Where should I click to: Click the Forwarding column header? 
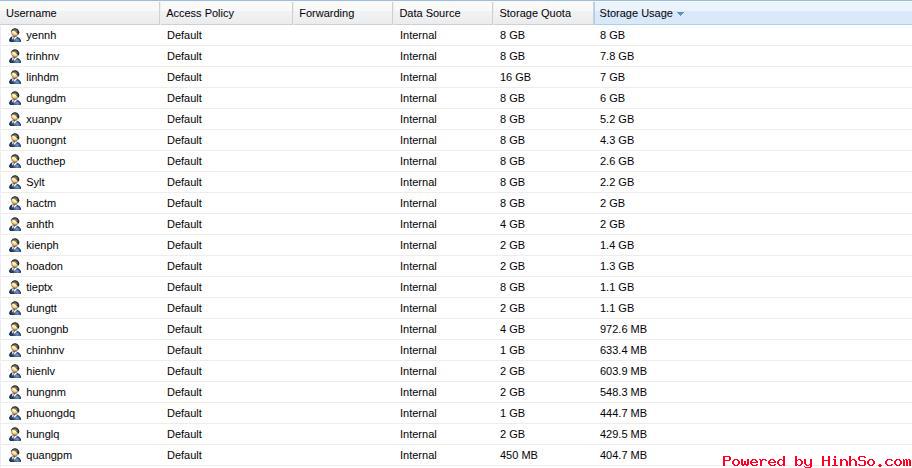click(326, 13)
